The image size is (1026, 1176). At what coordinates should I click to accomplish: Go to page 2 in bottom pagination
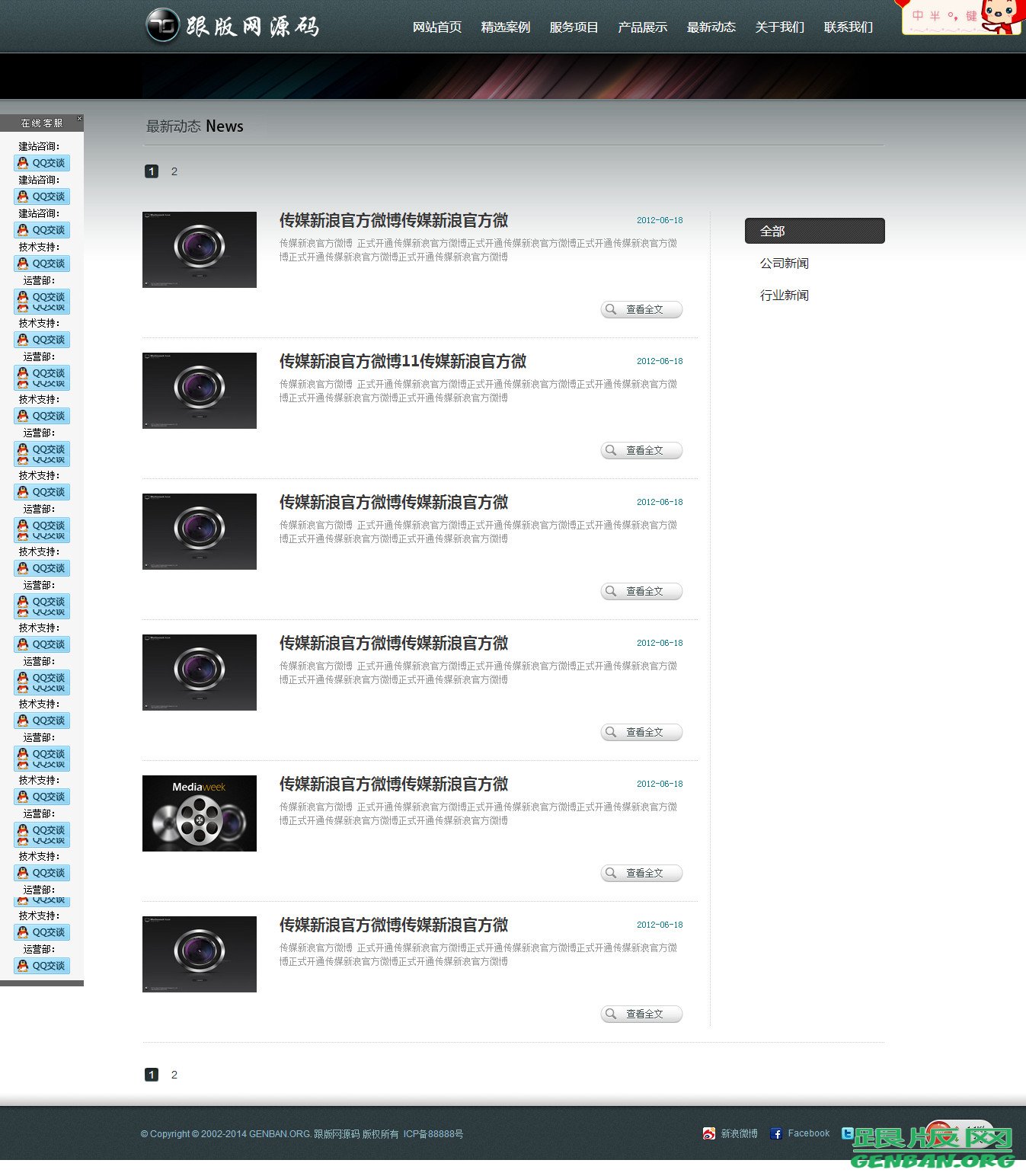174,1075
